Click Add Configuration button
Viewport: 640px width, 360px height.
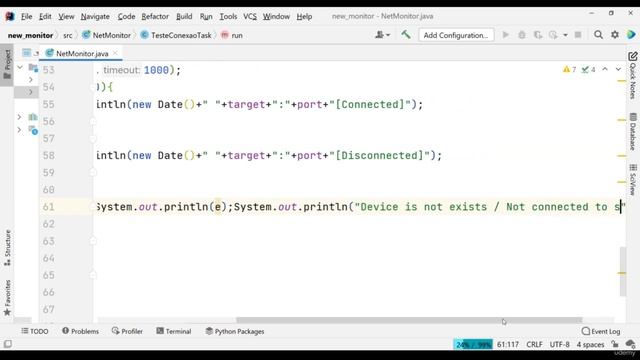click(x=456, y=35)
